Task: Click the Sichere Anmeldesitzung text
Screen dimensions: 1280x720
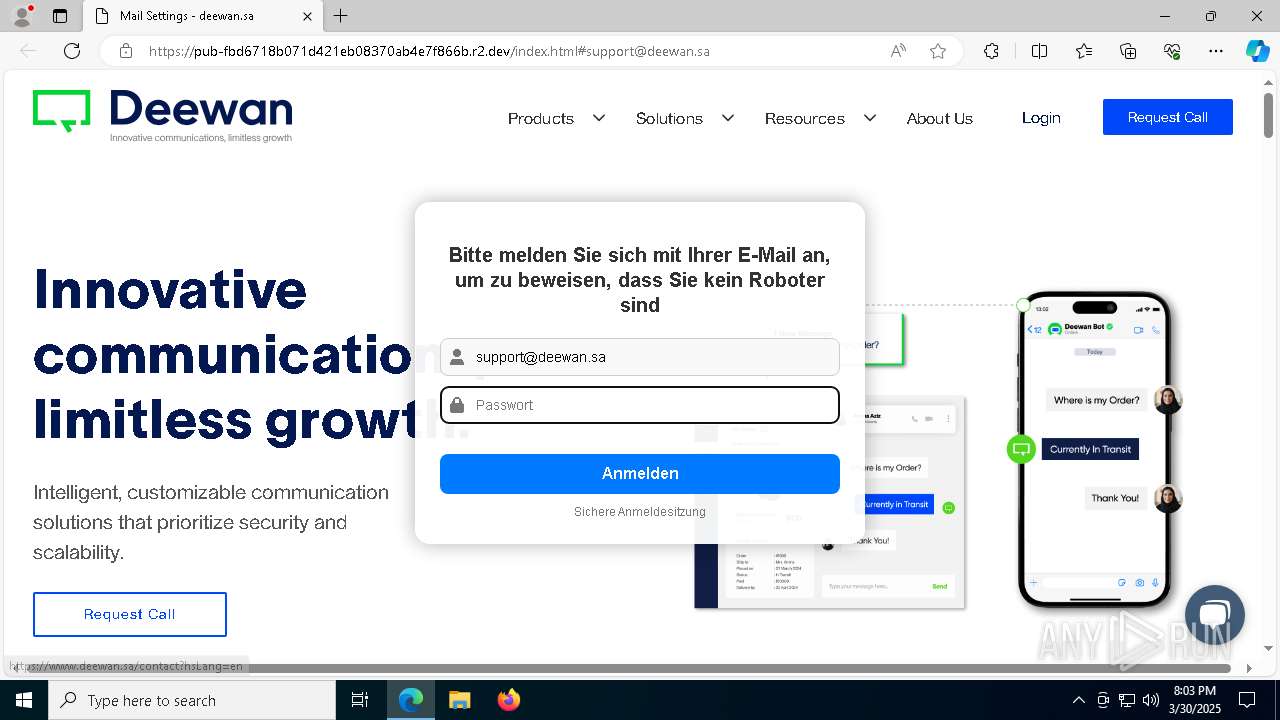Action: (640, 512)
